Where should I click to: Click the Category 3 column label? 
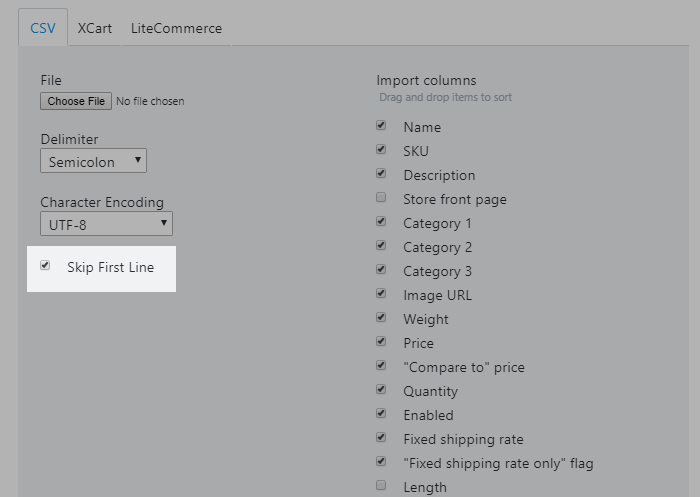point(437,271)
